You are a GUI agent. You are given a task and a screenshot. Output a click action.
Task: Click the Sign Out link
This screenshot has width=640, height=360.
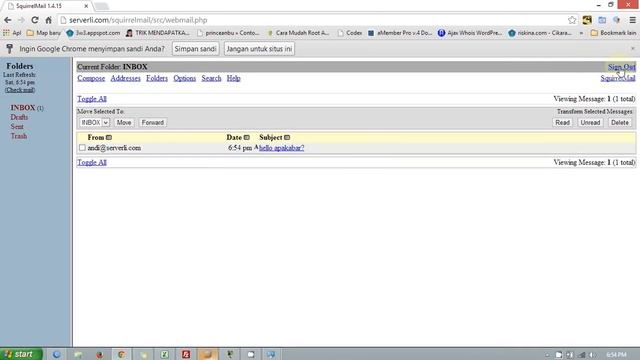(x=622, y=67)
